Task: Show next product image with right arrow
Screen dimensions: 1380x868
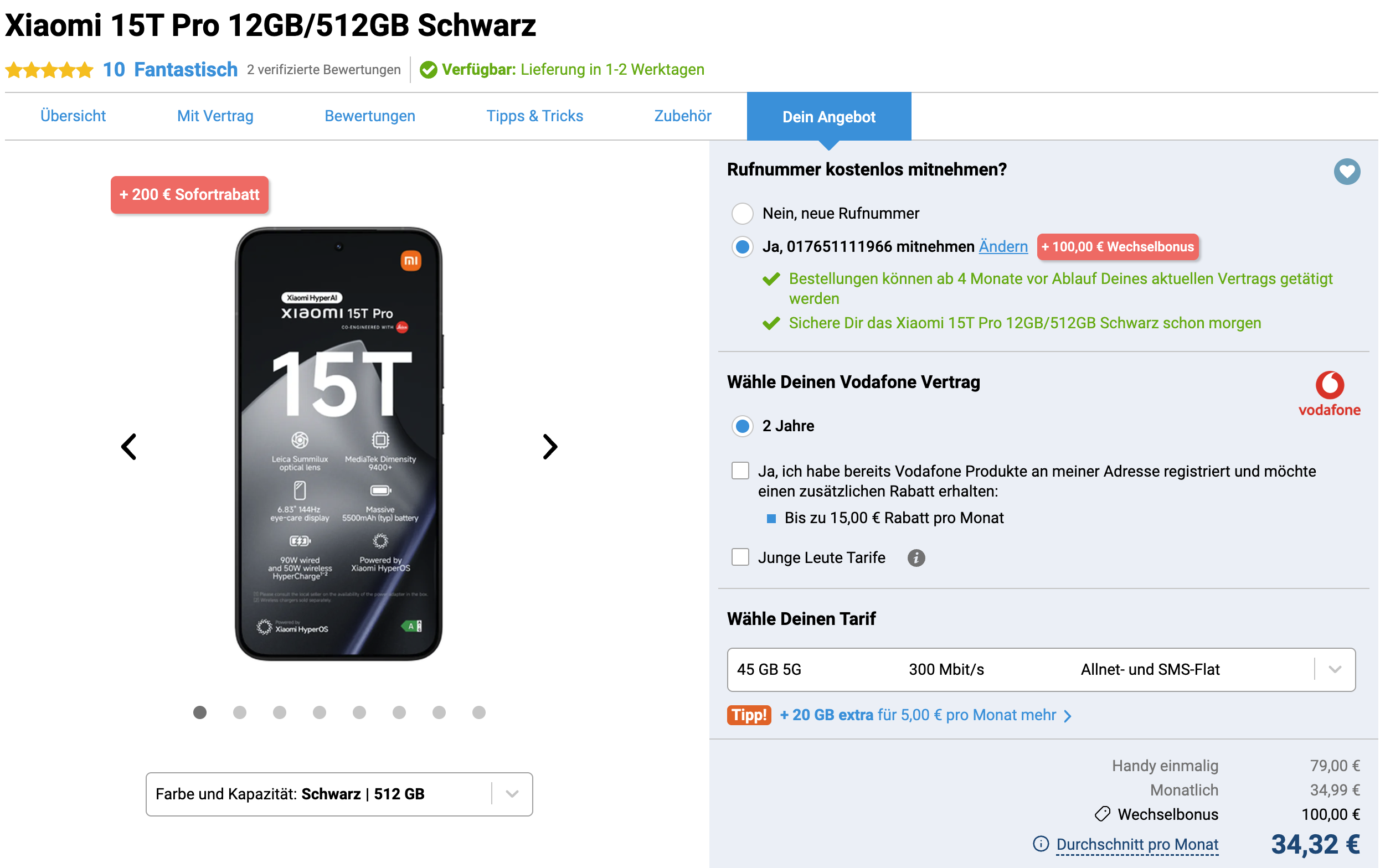Action: (549, 446)
